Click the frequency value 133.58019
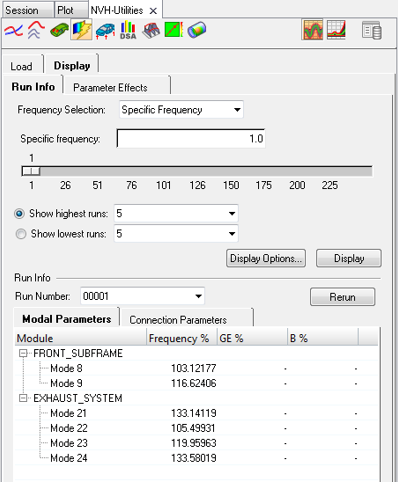Viewport: 398px width, 482px height. tap(194, 458)
